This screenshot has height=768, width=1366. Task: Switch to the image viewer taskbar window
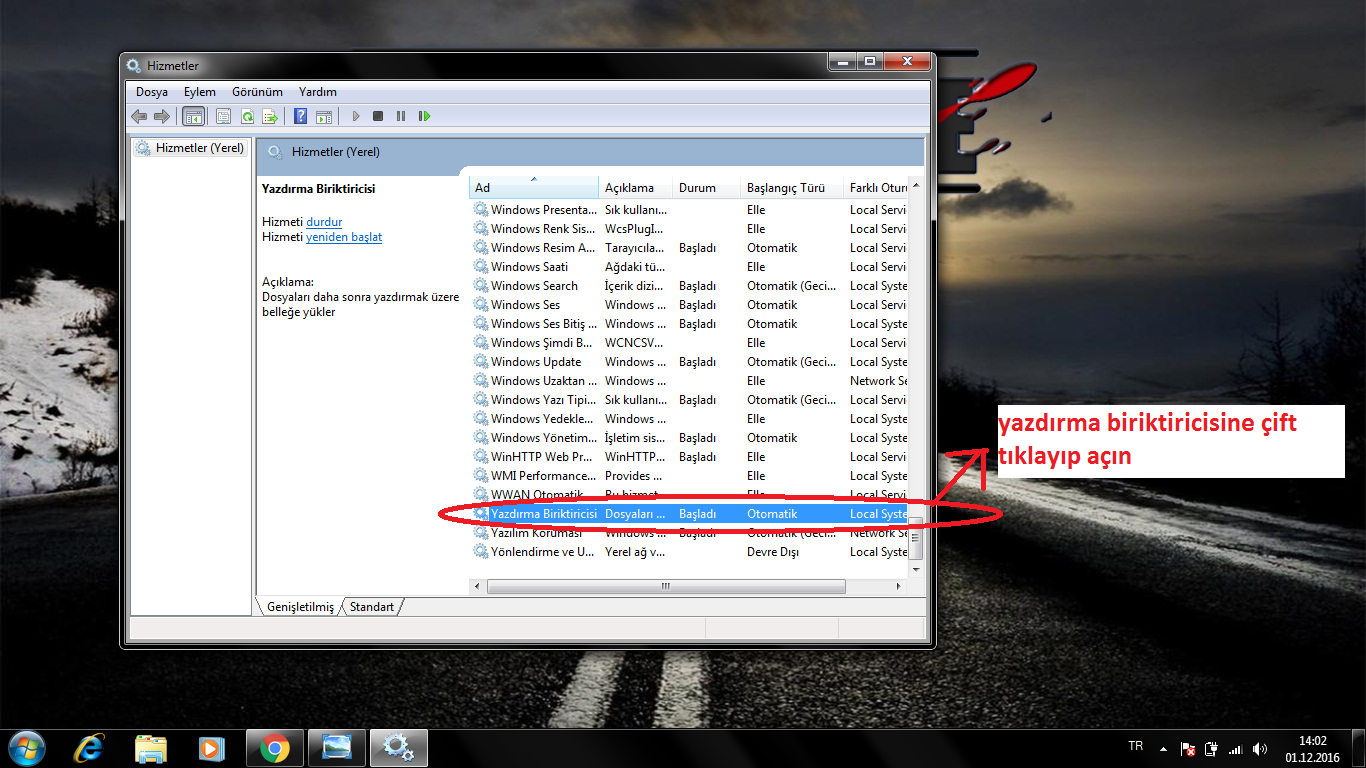point(337,748)
